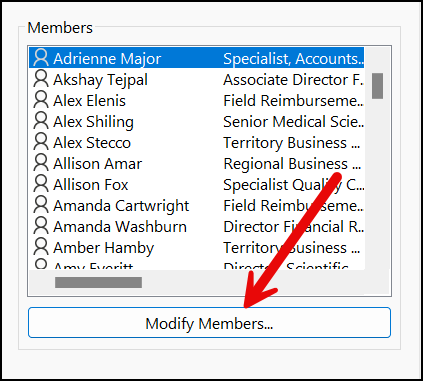Click the person icon next to Alex Elenis

[x=41, y=100]
